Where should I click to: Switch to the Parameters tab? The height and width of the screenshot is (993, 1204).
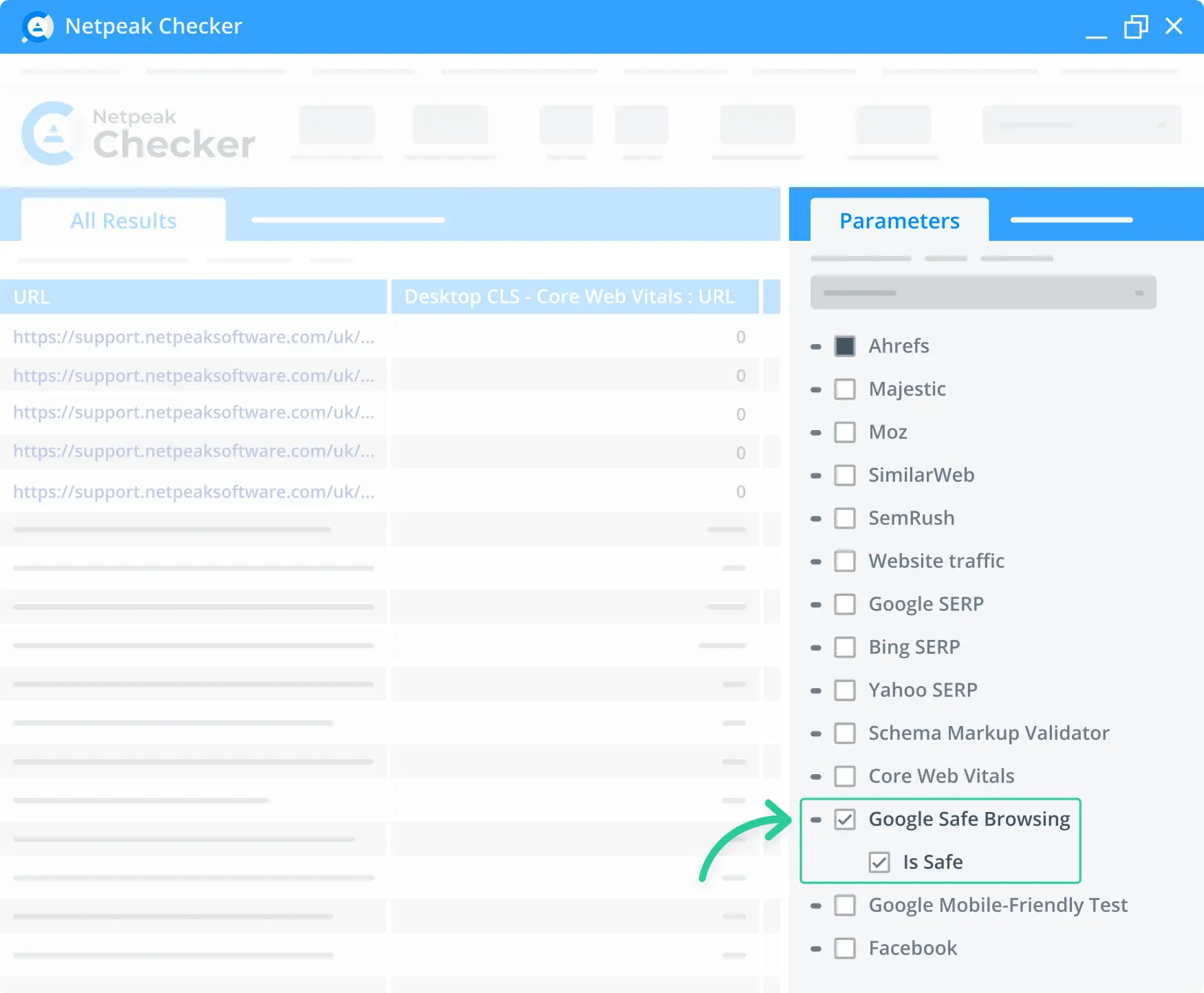coord(899,220)
